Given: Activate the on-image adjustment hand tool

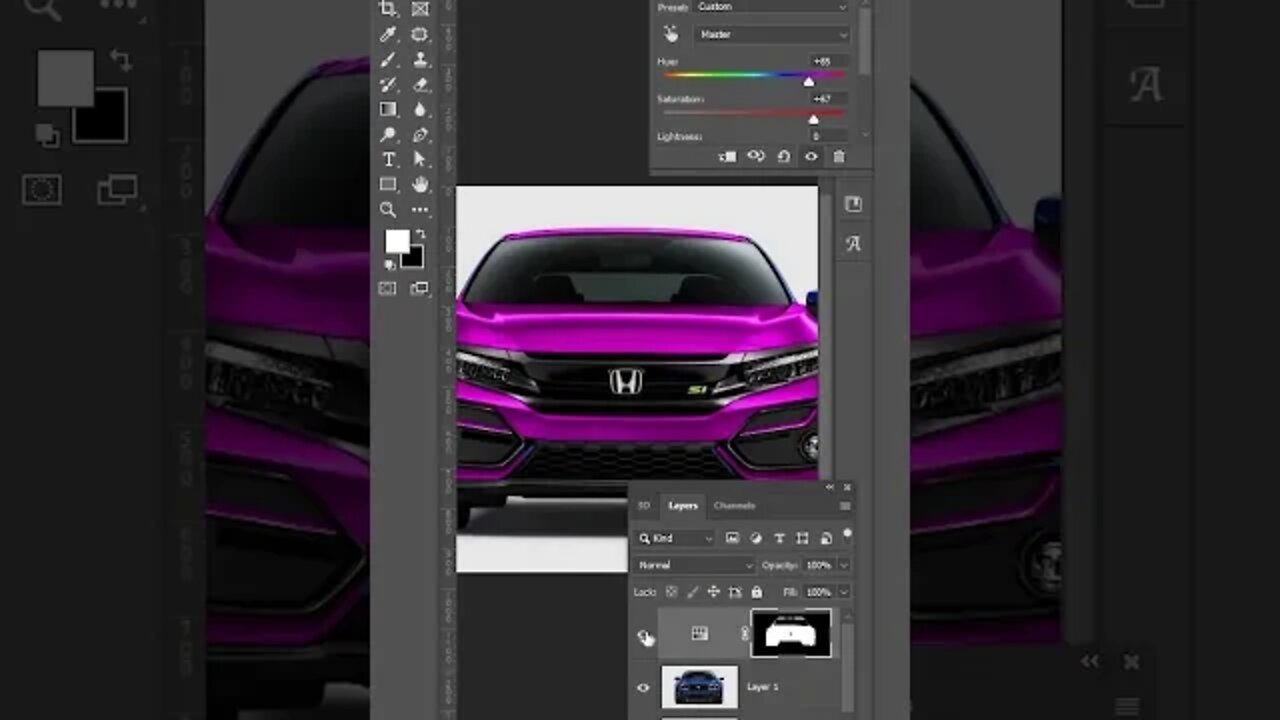Looking at the screenshot, I should pos(671,34).
